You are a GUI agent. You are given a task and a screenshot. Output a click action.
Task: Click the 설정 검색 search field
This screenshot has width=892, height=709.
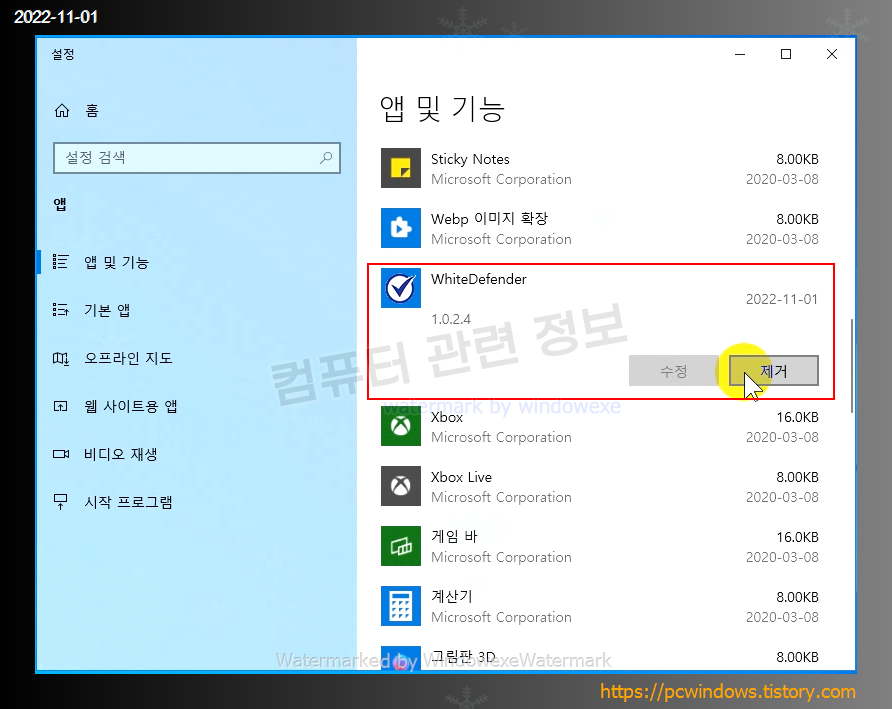click(x=197, y=158)
